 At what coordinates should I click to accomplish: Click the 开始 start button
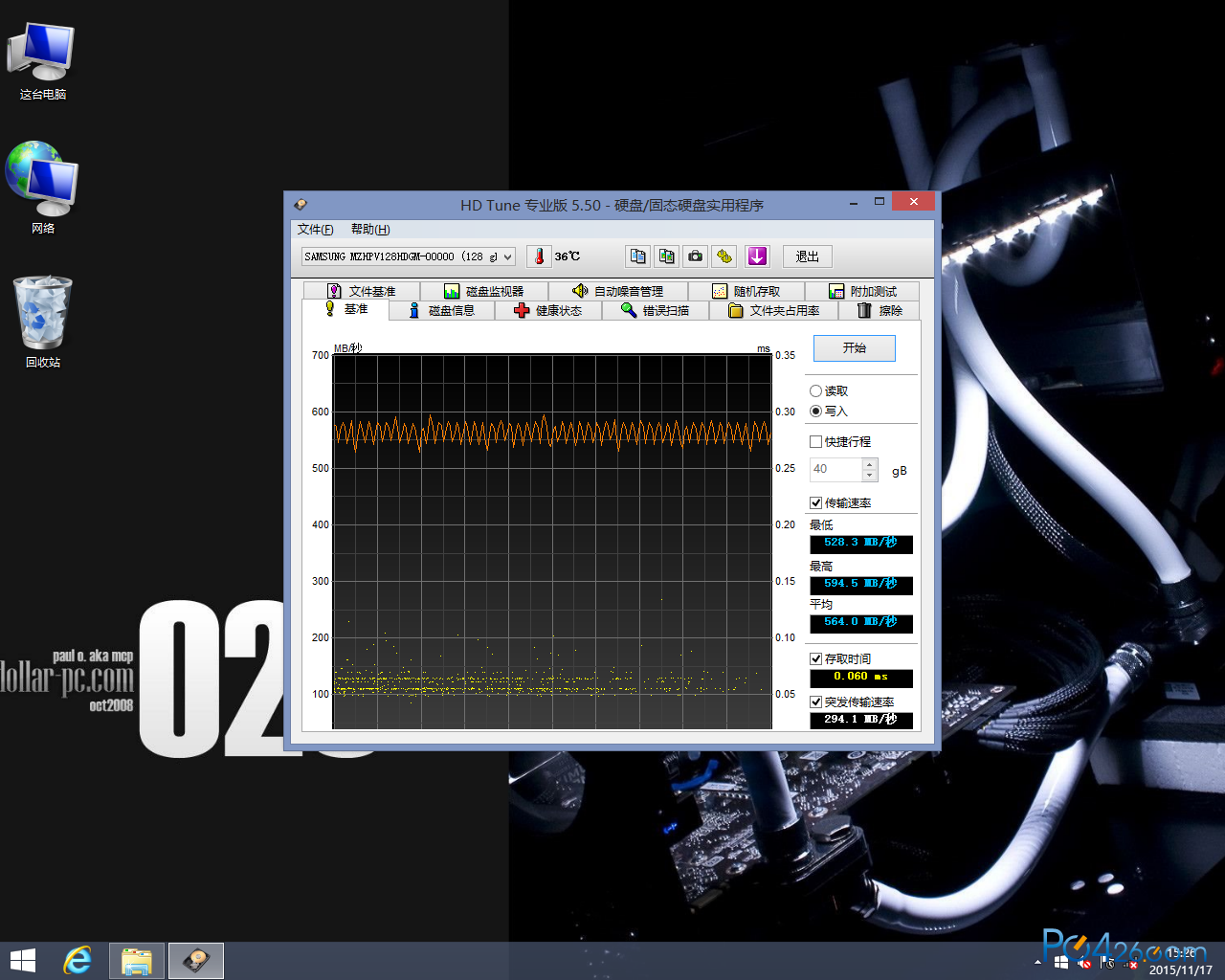[x=855, y=348]
